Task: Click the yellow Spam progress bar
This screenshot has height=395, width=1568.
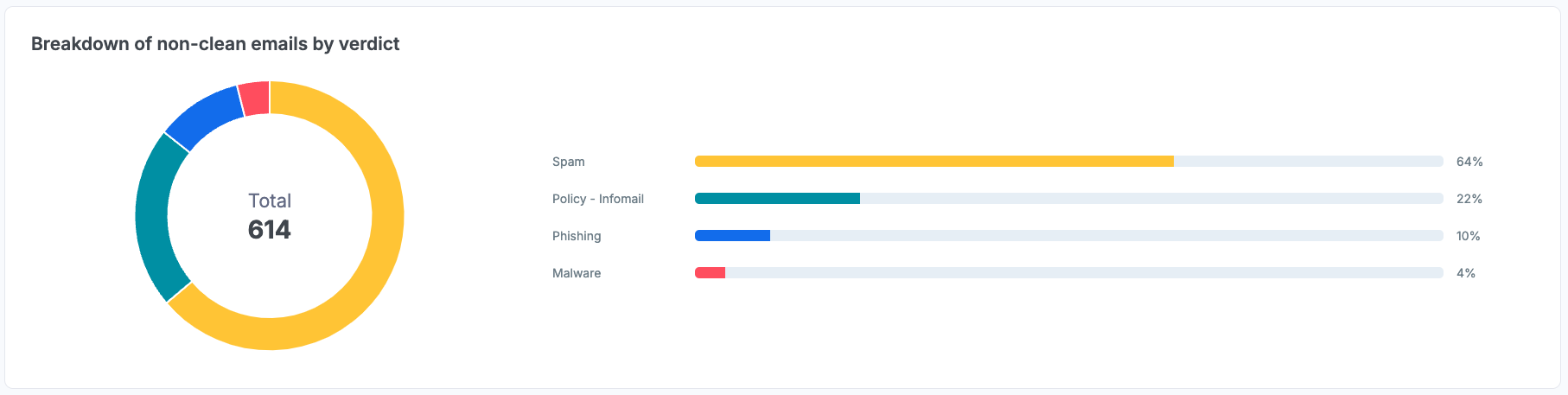Action: pos(934,162)
